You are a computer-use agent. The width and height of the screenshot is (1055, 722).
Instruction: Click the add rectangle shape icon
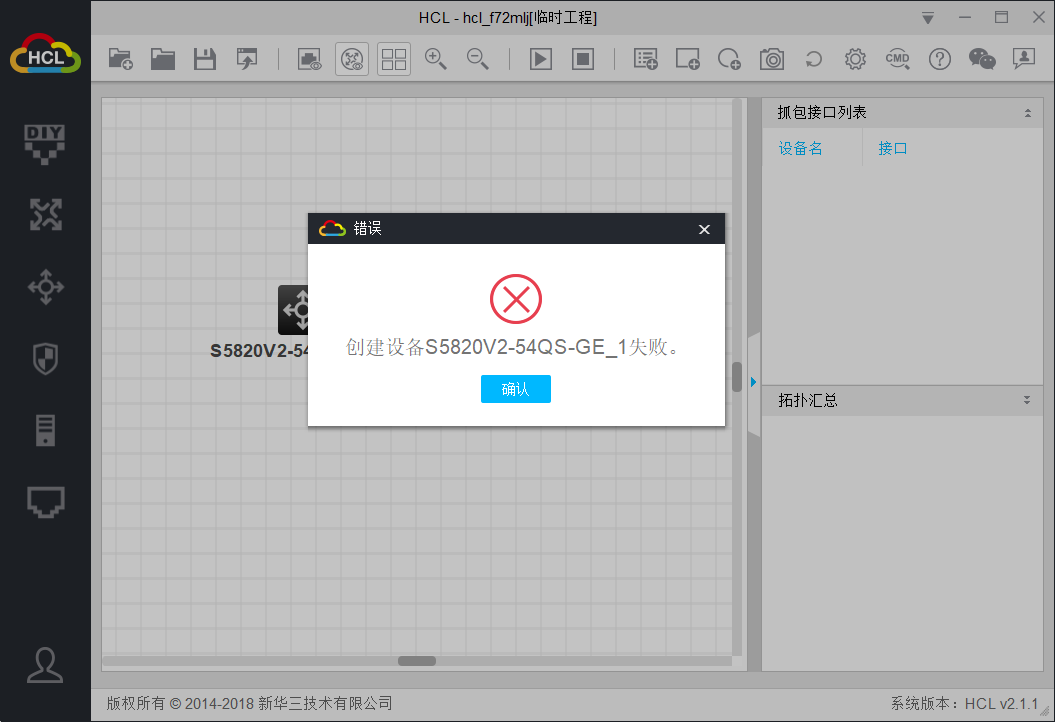pyautogui.click(x=688, y=59)
